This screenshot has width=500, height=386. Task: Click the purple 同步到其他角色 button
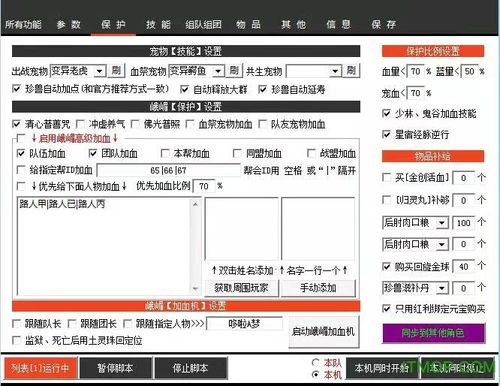pos(433,333)
